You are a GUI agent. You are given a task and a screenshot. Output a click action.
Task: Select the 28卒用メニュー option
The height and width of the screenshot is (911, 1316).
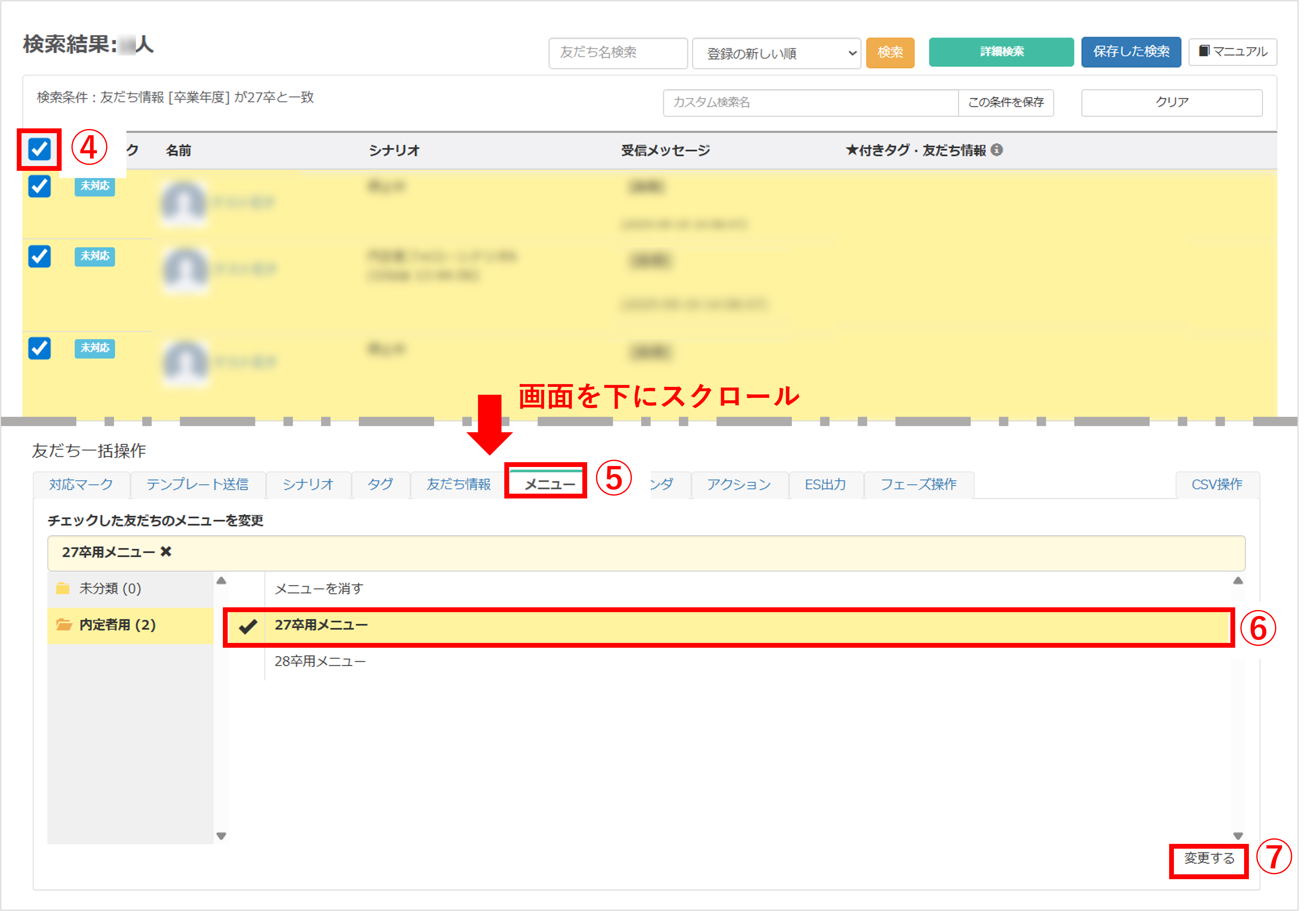pyautogui.click(x=319, y=661)
